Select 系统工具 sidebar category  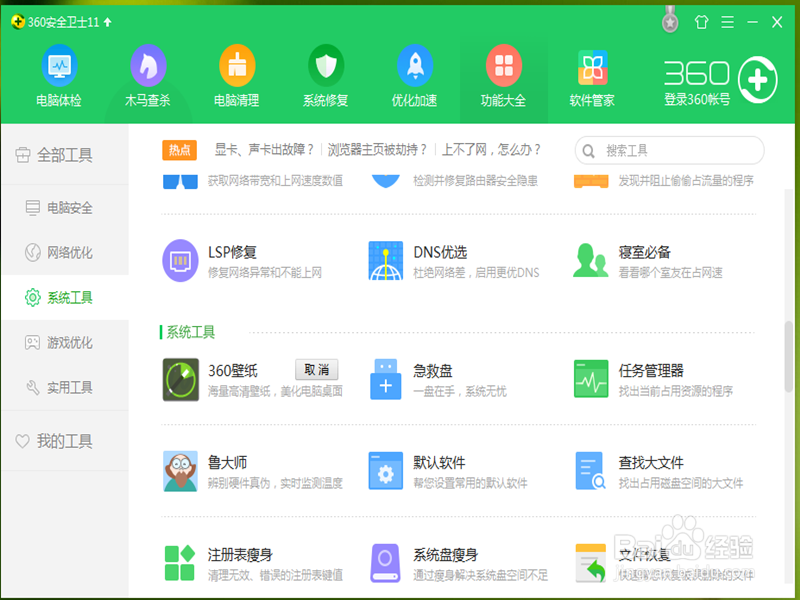[x=64, y=297]
